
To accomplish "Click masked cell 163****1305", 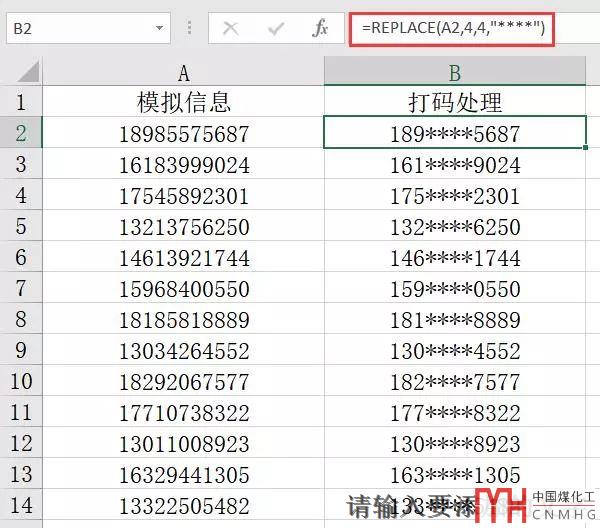I will (x=455, y=473).
